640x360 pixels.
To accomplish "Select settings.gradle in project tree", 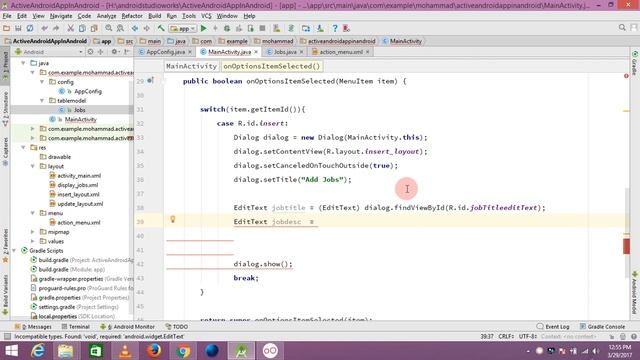I will 56,307.
